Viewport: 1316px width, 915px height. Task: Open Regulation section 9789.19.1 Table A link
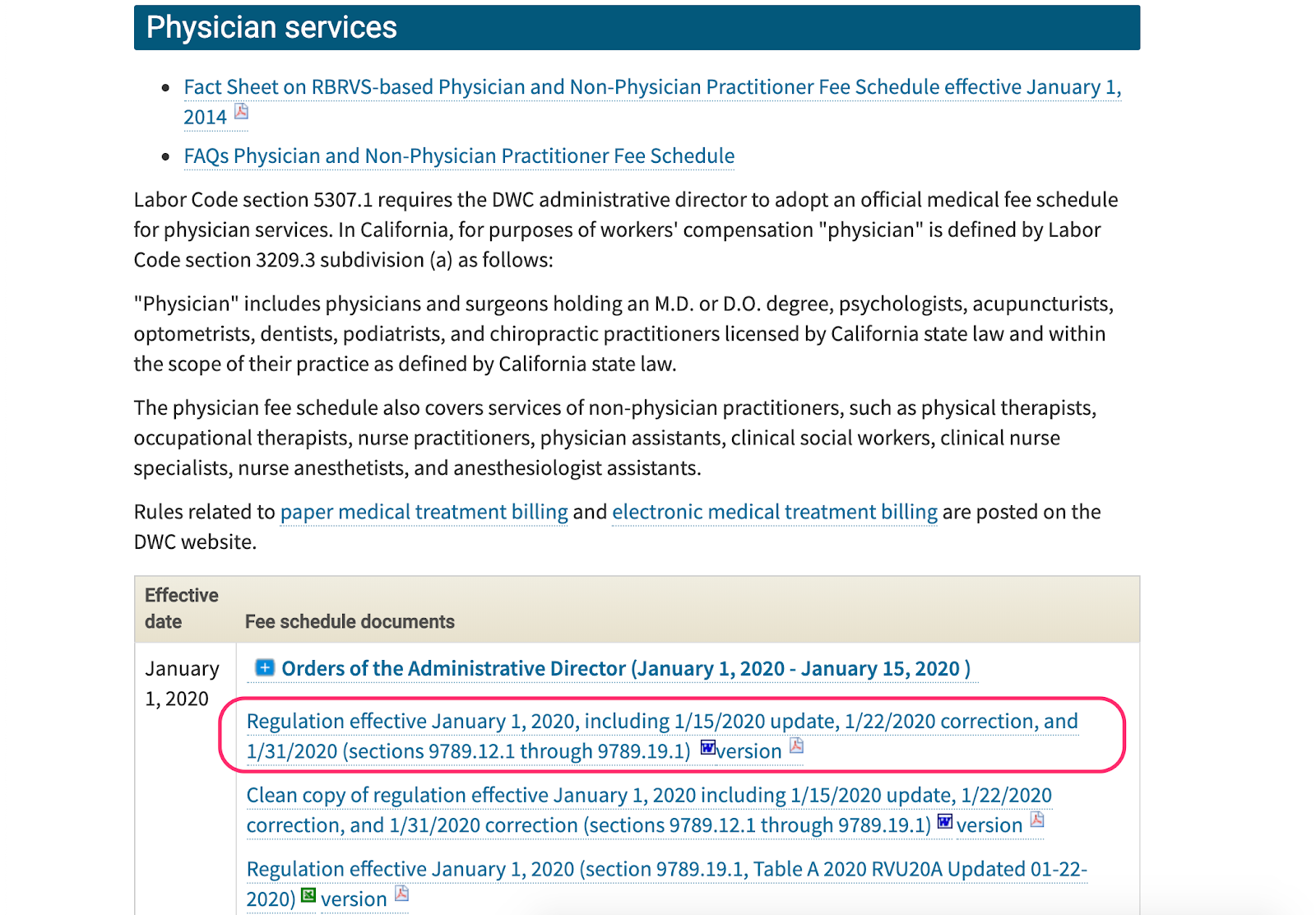[x=667, y=884]
